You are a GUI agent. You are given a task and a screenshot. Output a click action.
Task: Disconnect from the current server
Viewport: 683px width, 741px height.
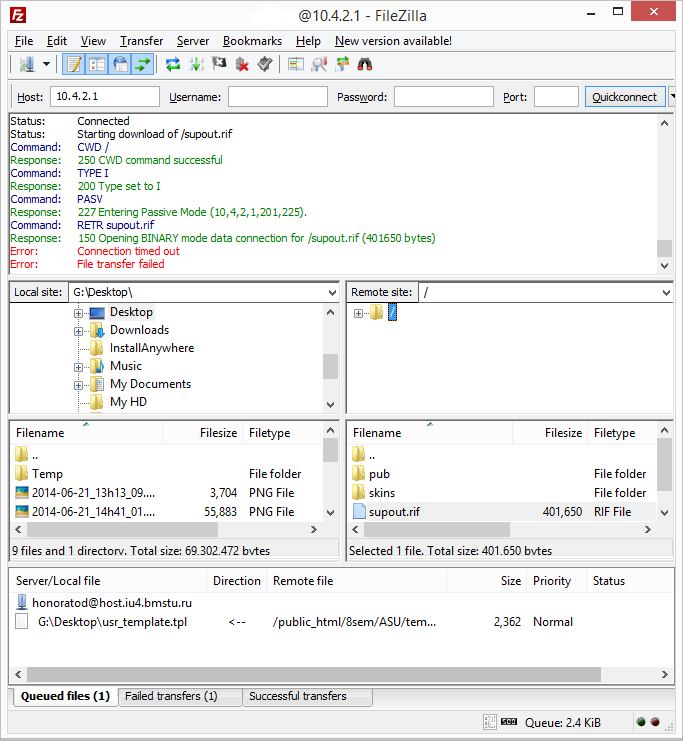242,64
